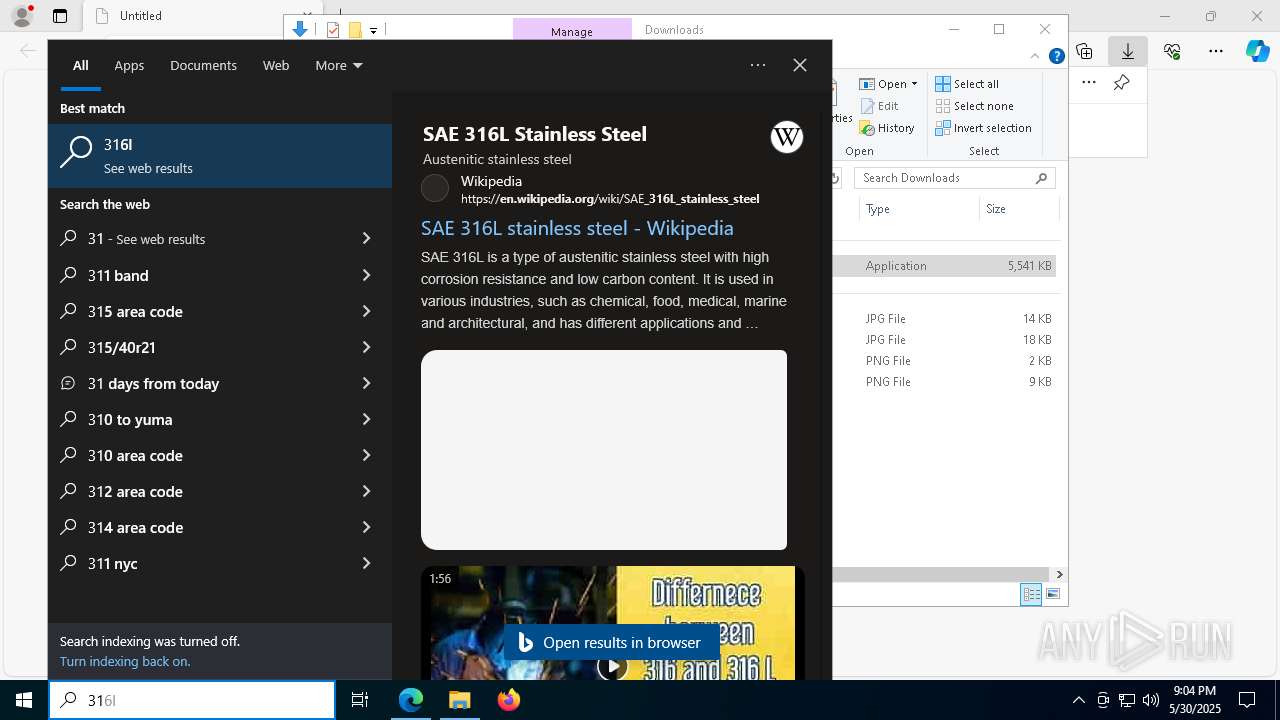Expand arrow for '311 band' suggestion

(366, 275)
